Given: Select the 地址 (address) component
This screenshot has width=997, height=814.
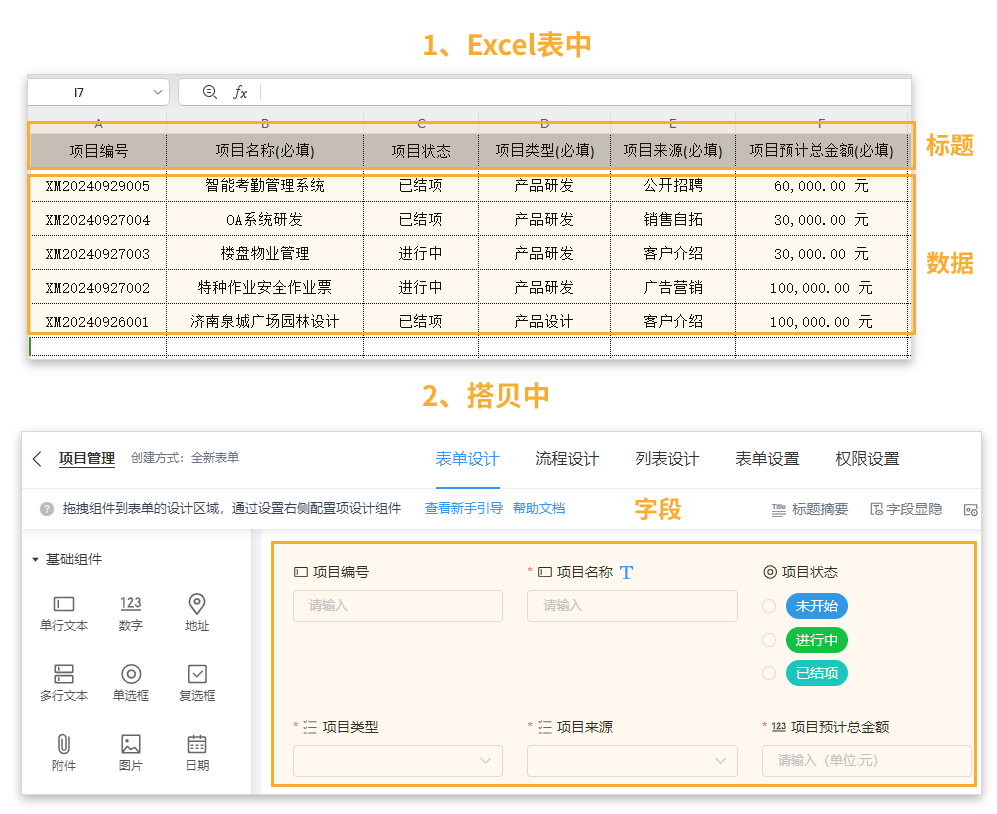Looking at the screenshot, I should [196, 614].
